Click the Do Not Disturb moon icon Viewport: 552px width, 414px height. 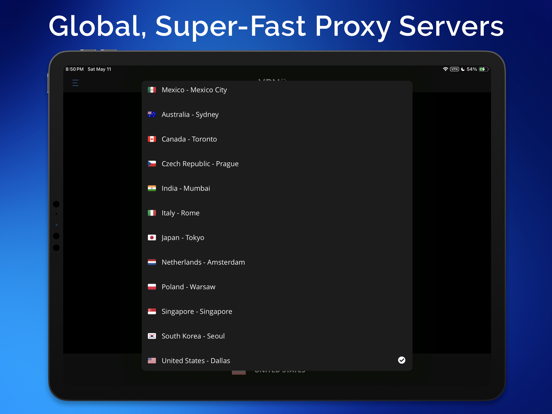(x=463, y=69)
